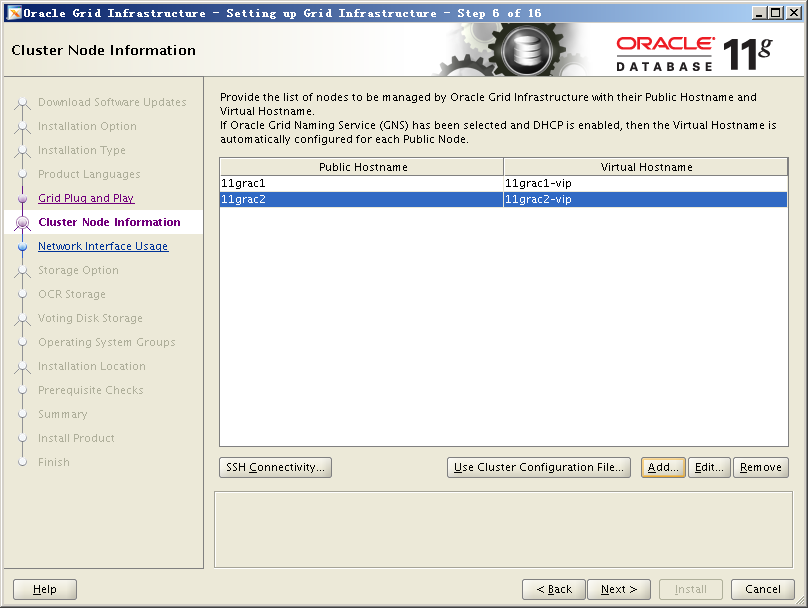Click the Grid Plug and Play step link
The image size is (808, 608).
coord(86,198)
